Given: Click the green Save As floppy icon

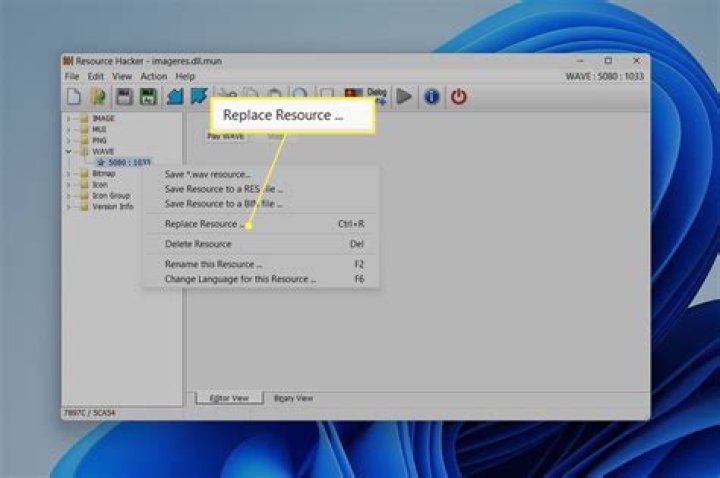Looking at the screenshot, I should [x=148, y=96].
